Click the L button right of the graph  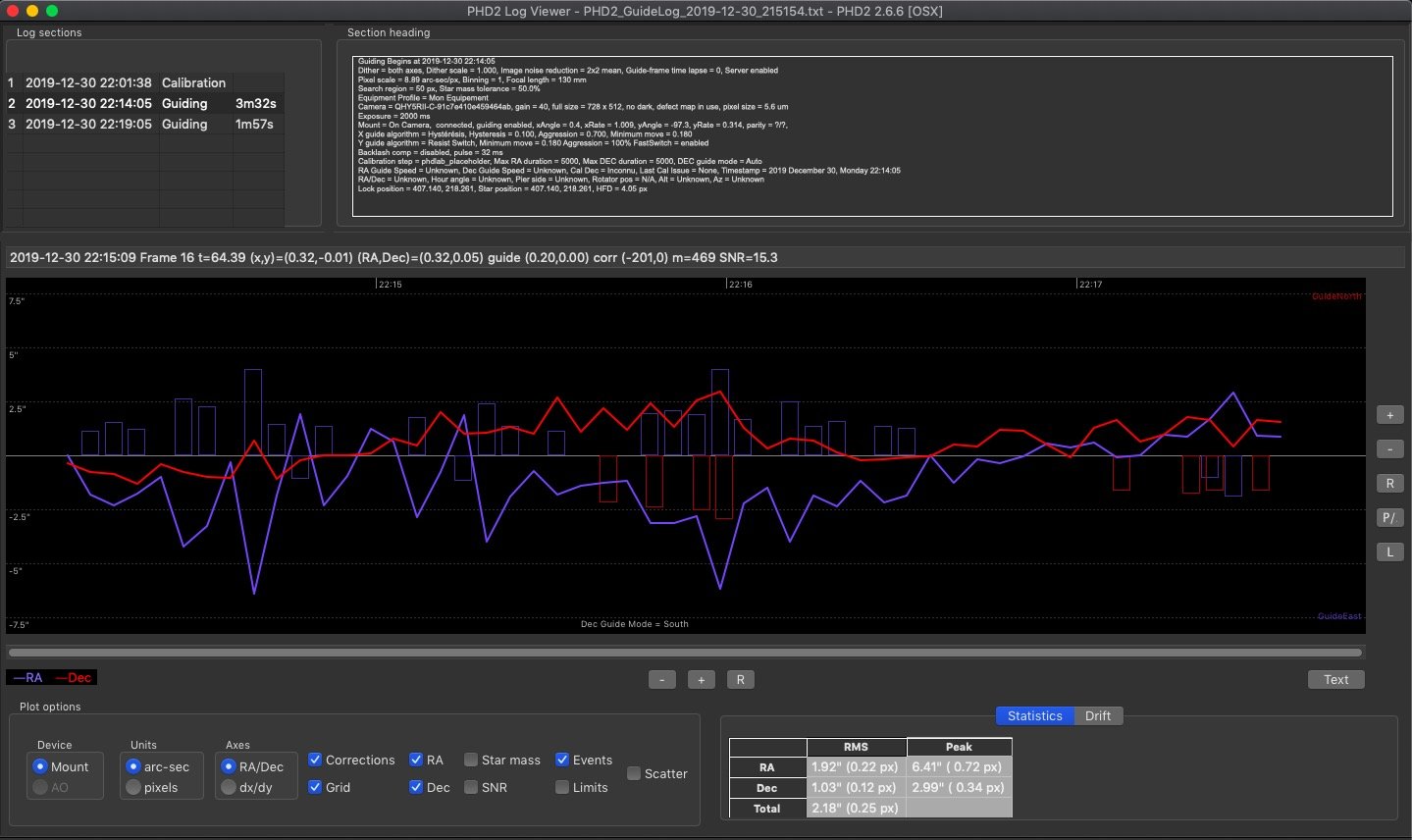pos(1389,551)
